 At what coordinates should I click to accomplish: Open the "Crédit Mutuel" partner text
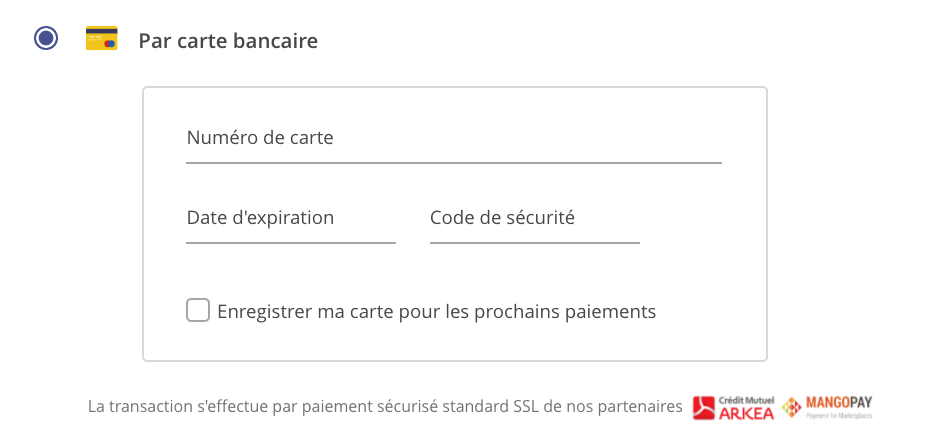point(745,398)
